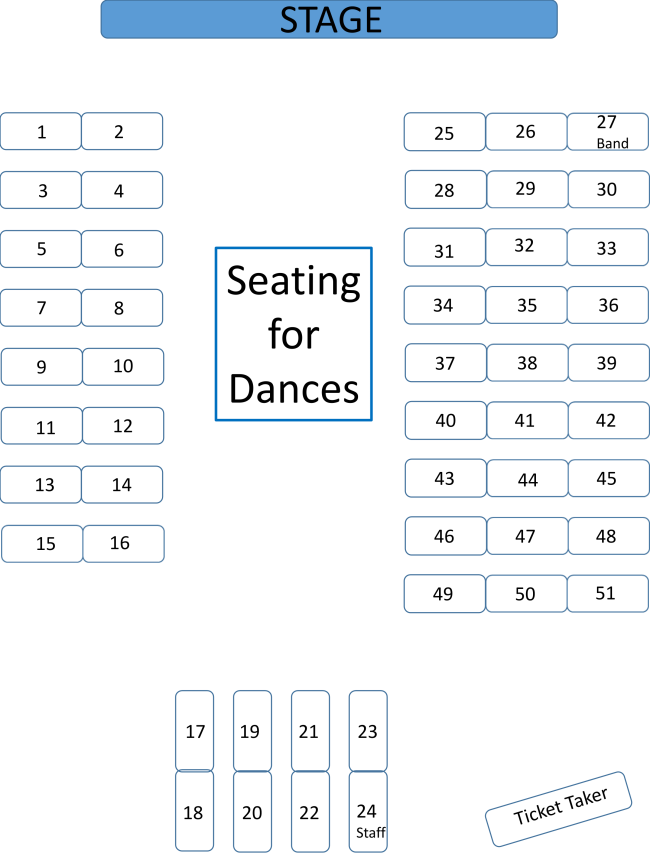Image resolution: width=650 pixels, height=853 pixels.
Task: Select table 25
Action: pyautogui.click(x=444, y=132)
